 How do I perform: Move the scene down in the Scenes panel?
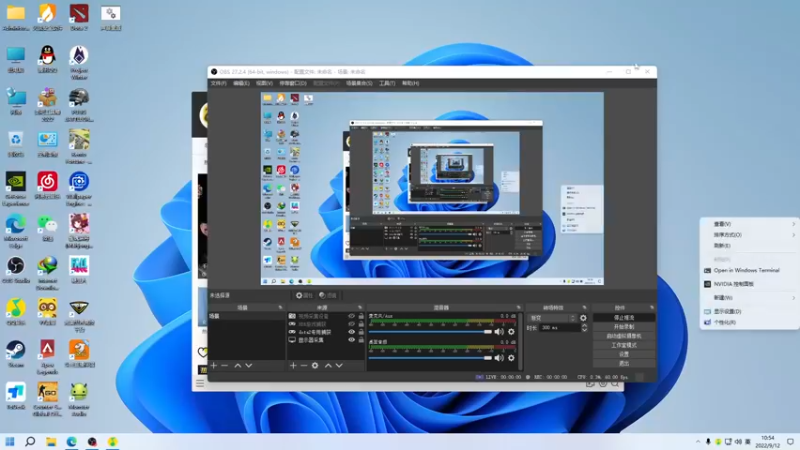[x=248, y=365]
